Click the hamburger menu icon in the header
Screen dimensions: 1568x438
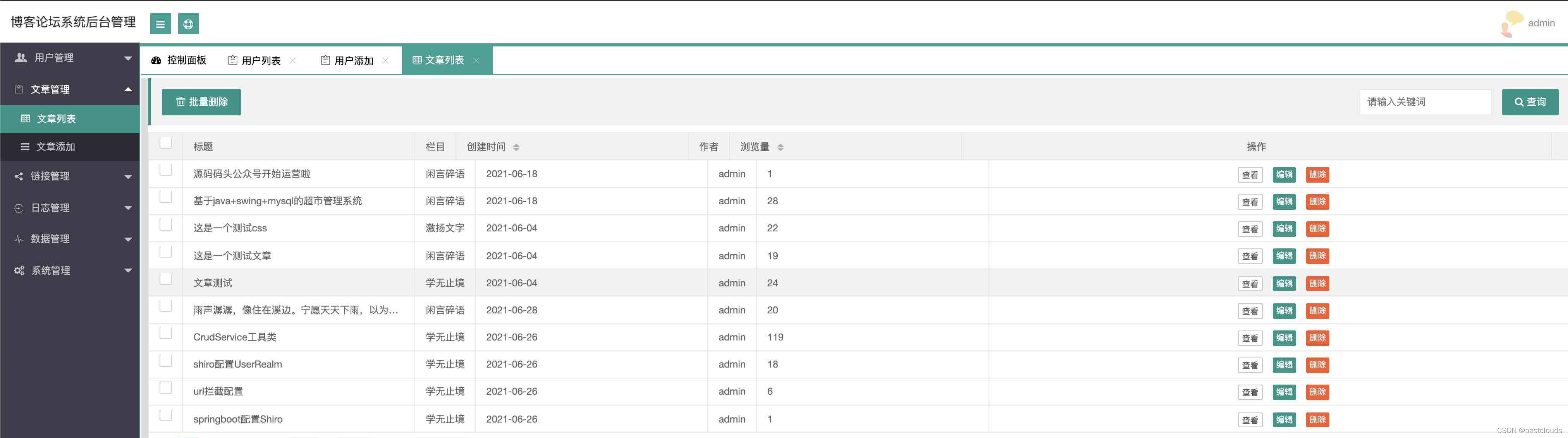(x=160, y=24)
